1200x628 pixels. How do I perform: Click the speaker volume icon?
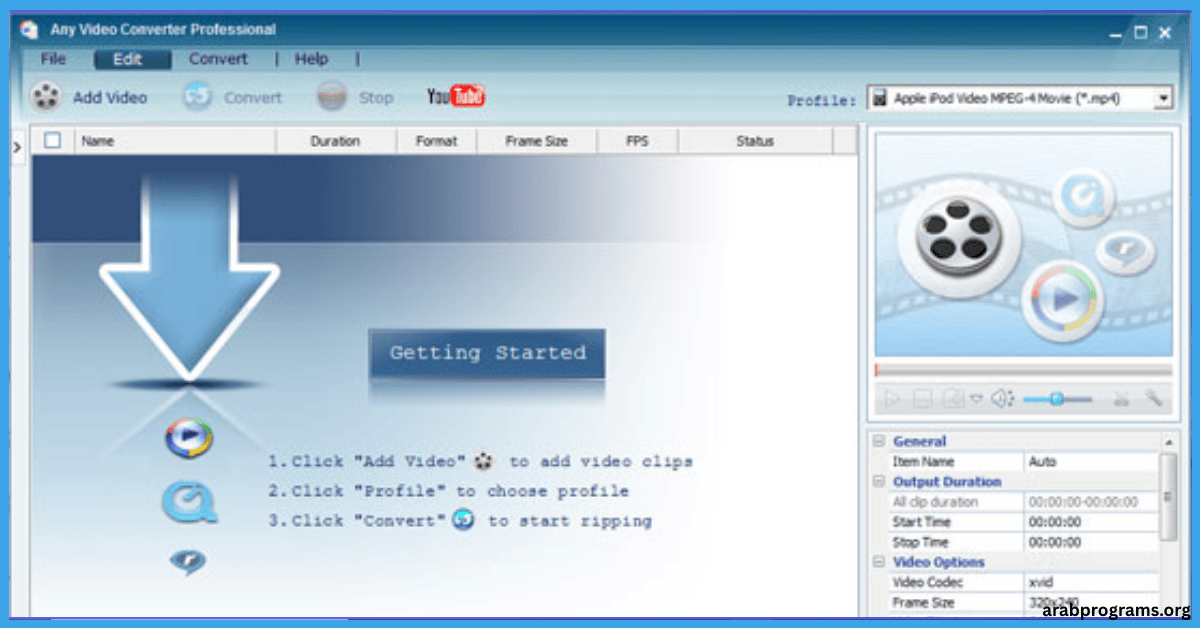(x=1002, y=399)
